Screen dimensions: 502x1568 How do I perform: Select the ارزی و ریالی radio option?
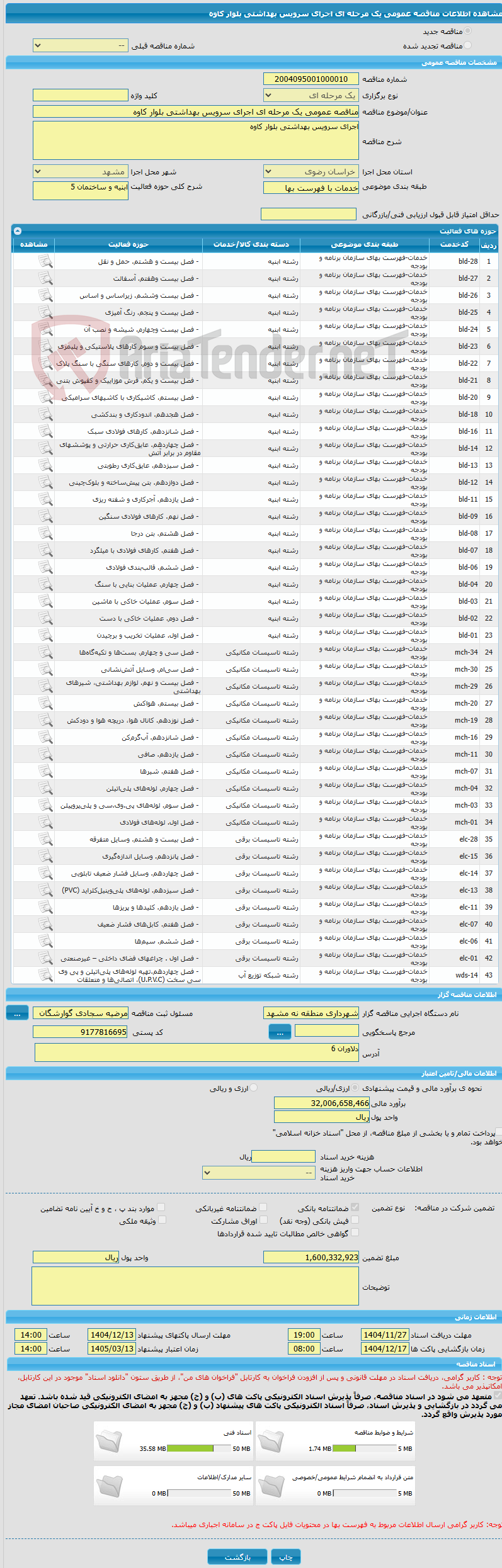click(x=253, y=1088)
